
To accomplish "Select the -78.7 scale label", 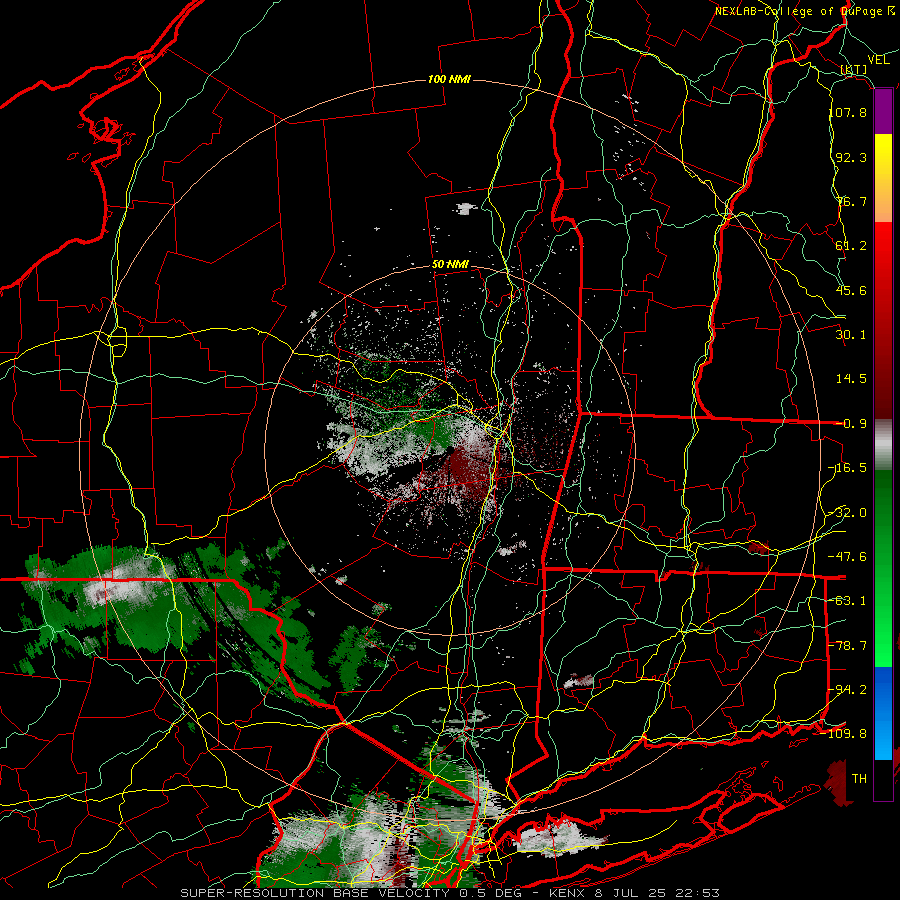I will point(848,646).
